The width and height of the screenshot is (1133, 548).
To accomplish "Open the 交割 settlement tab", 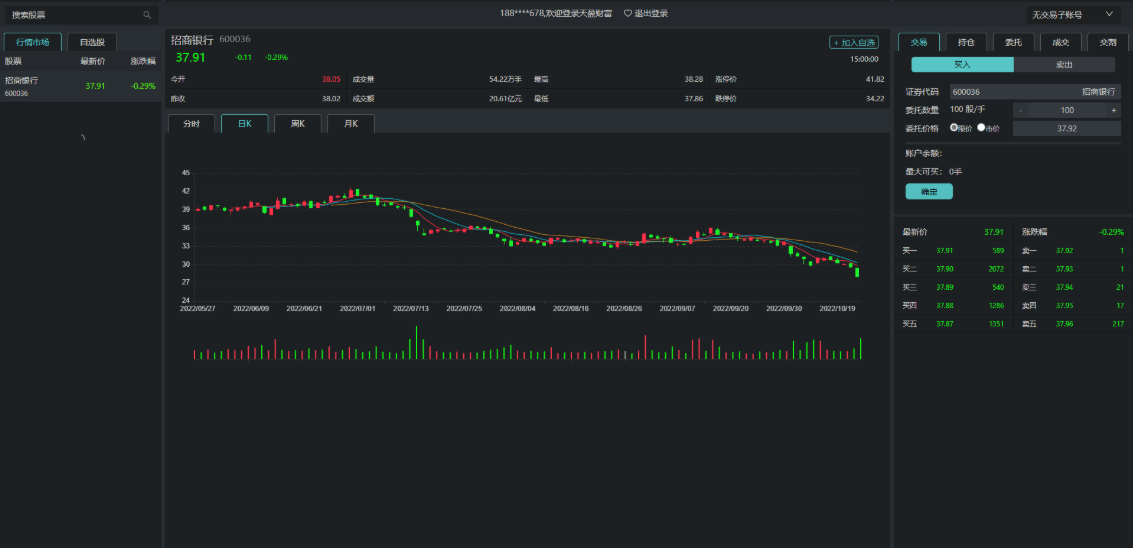I will tap(1108, 43).
